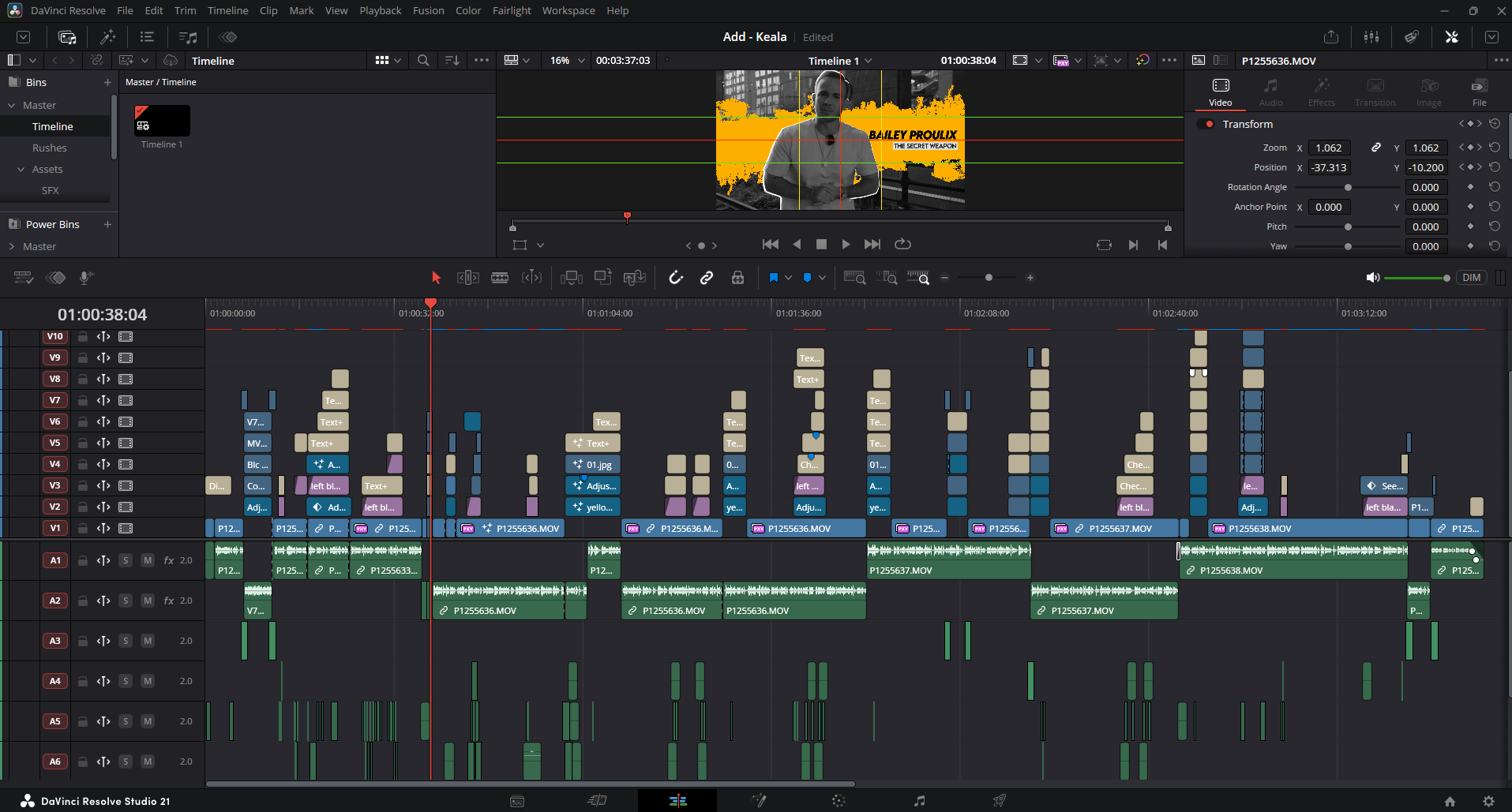Open the Fairlight page music note icon
Screen dimensions: 1512x812
pos(919,801)
